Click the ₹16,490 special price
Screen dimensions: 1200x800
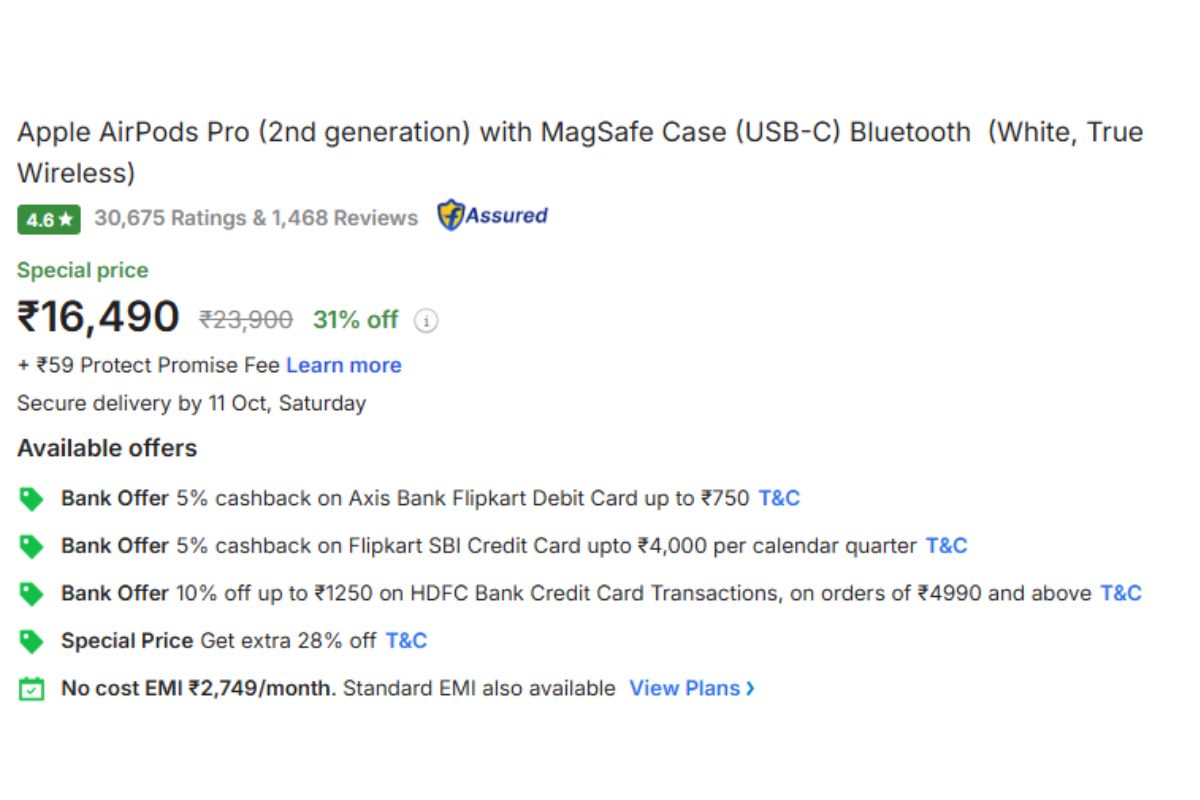pos(98,318)
